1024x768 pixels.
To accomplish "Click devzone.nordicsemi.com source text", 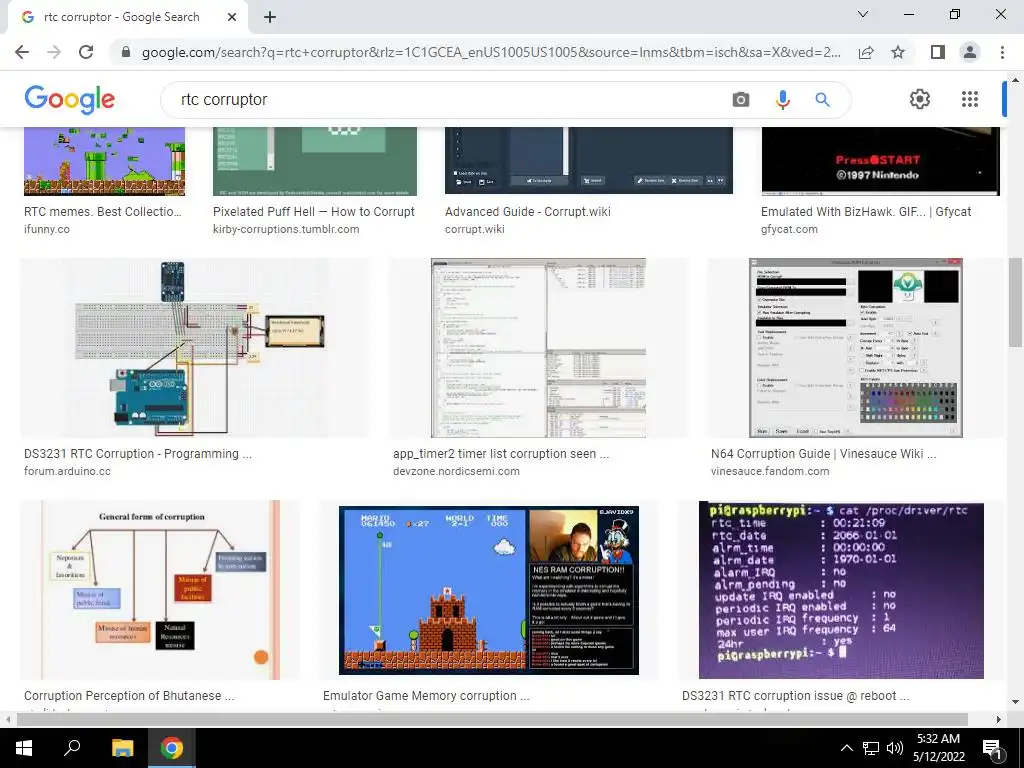I will (456, 471).
